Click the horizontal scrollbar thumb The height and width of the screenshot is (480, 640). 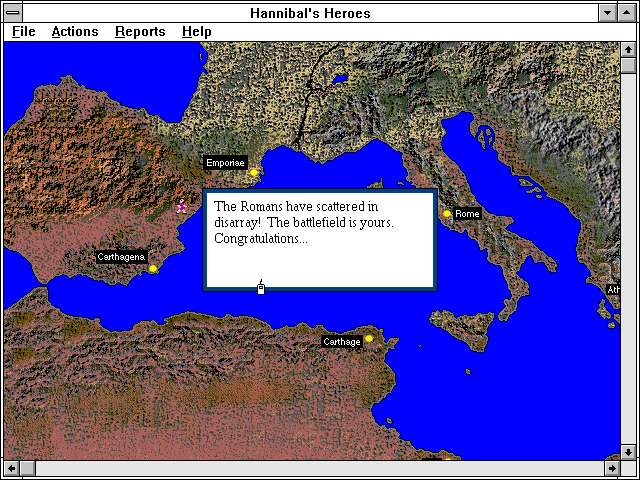[x=28, y=468]
